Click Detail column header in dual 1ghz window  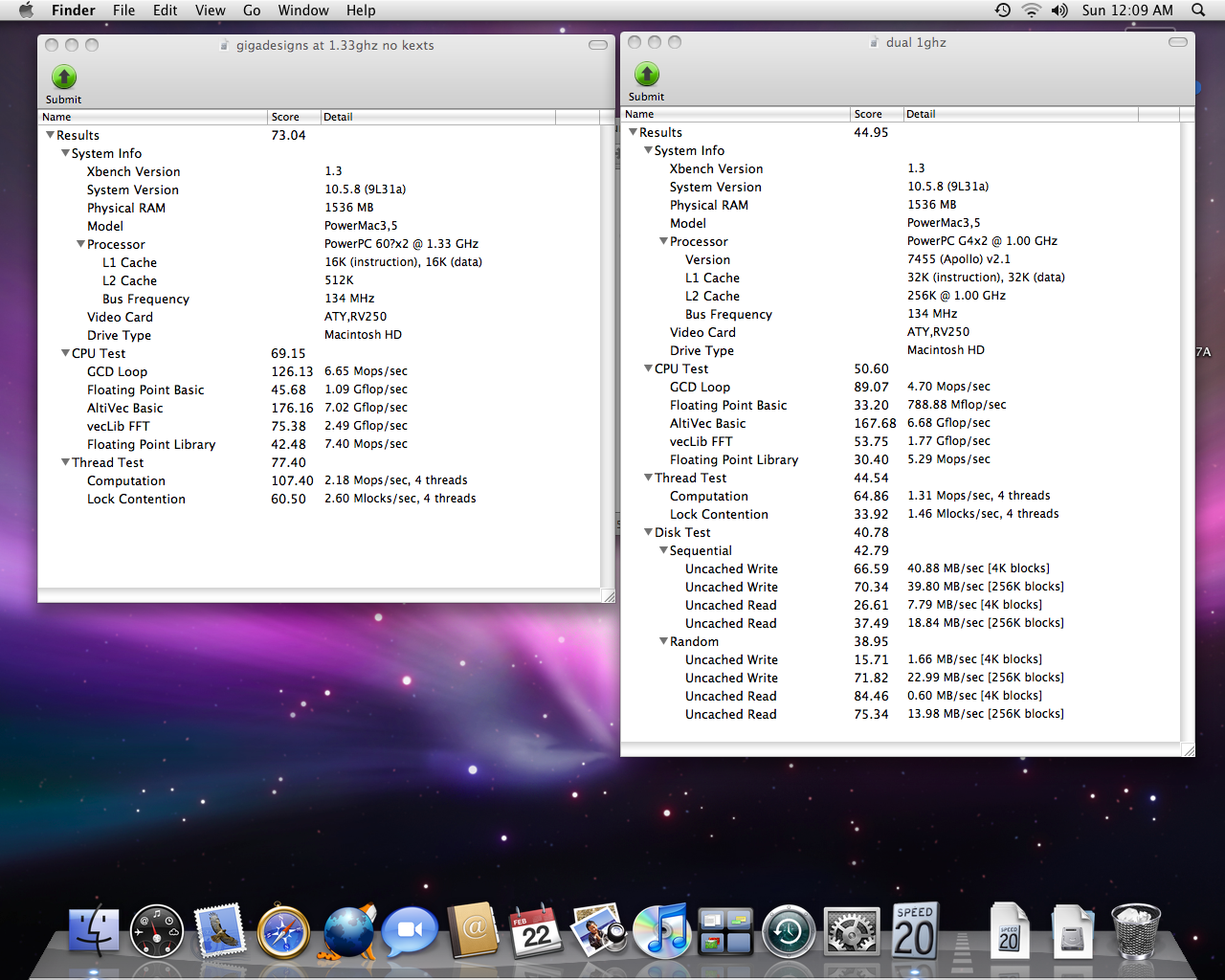(1020, 114)
